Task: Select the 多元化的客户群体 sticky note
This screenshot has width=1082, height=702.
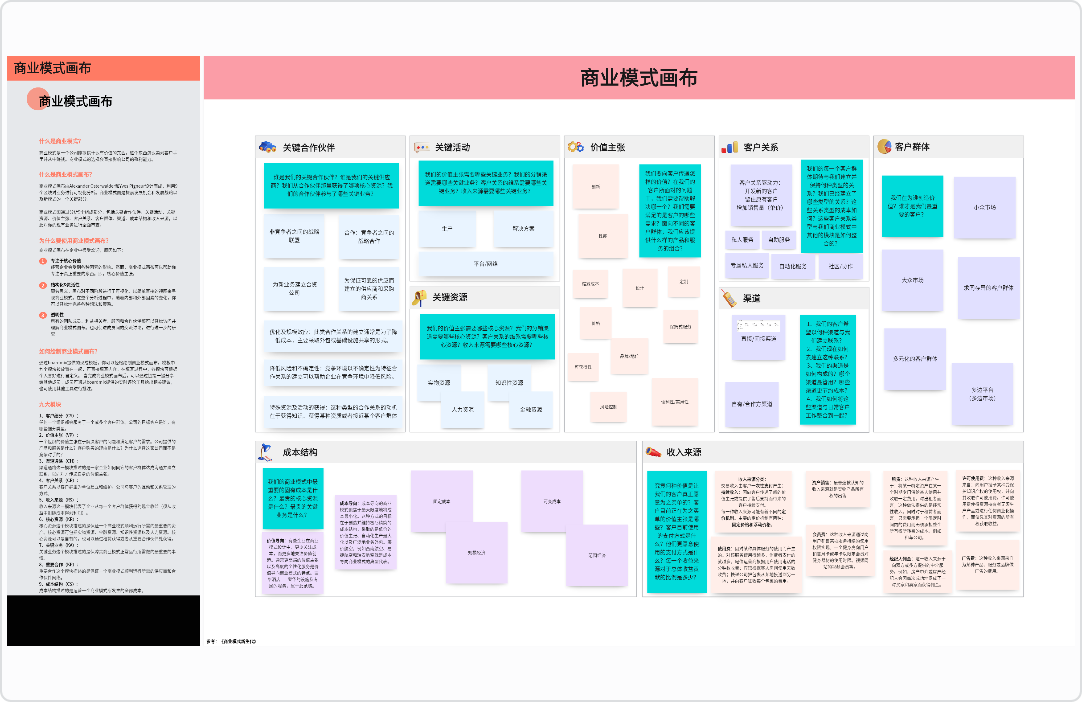Action: [915, 359]
